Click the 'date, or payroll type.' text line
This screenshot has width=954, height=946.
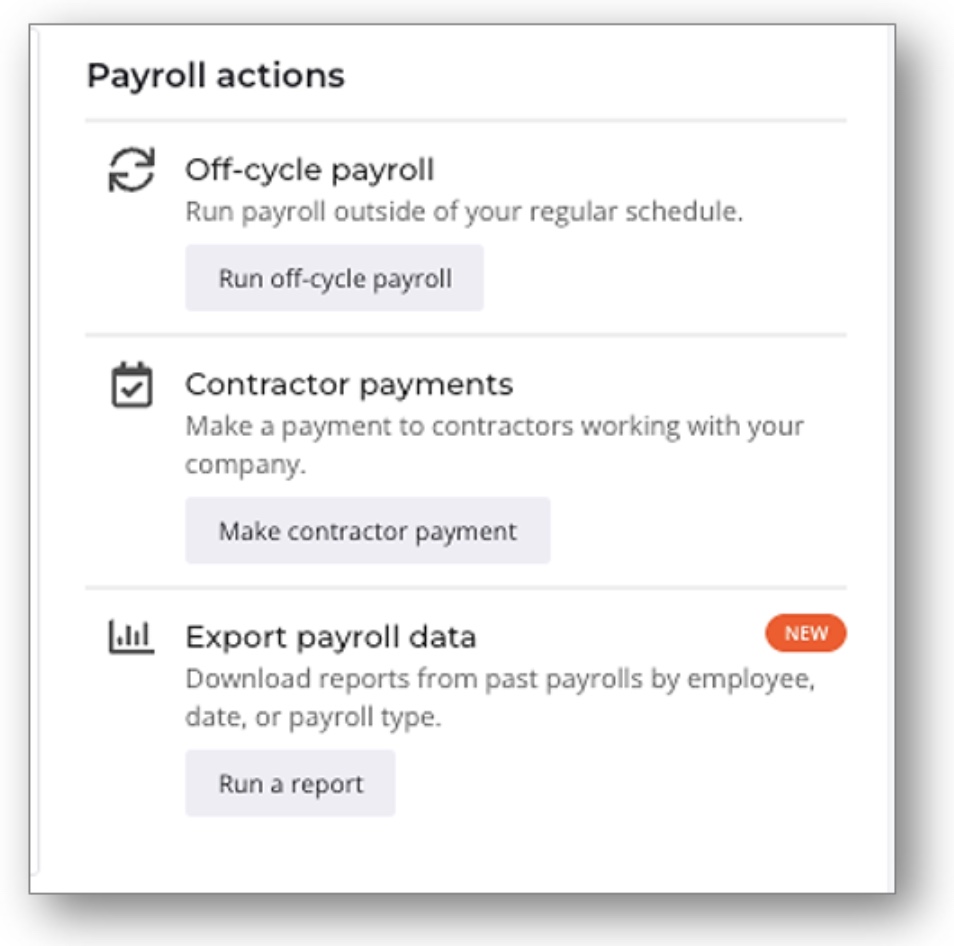313,719
